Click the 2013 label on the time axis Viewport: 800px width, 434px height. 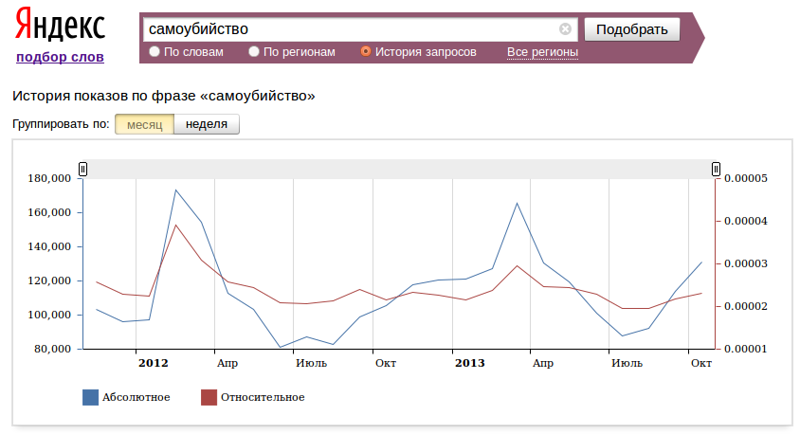point(469,362)
